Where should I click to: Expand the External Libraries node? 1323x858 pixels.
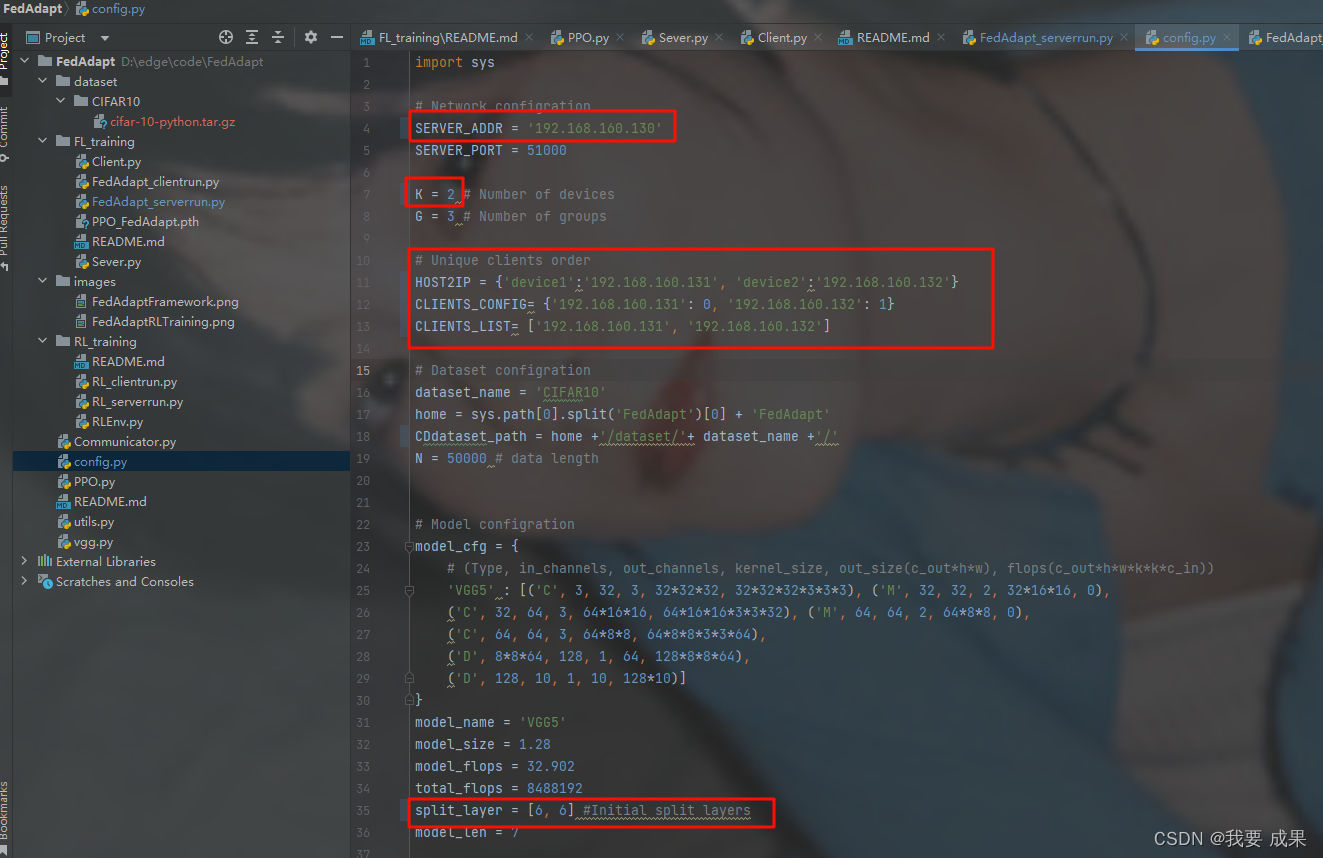pyautogui.click(x=24, y=562)
